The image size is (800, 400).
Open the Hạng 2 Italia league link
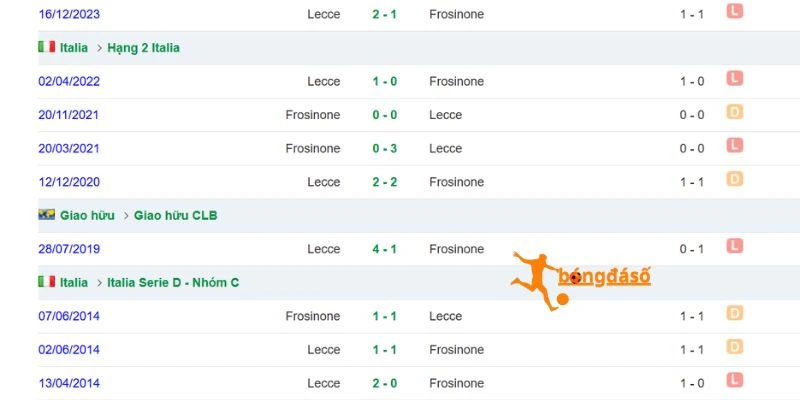143,48
